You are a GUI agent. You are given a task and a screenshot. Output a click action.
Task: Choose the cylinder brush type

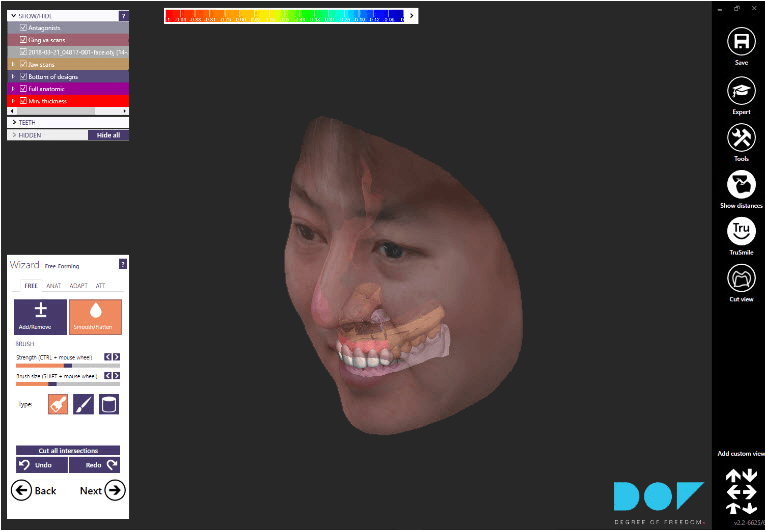coord(108,404)
